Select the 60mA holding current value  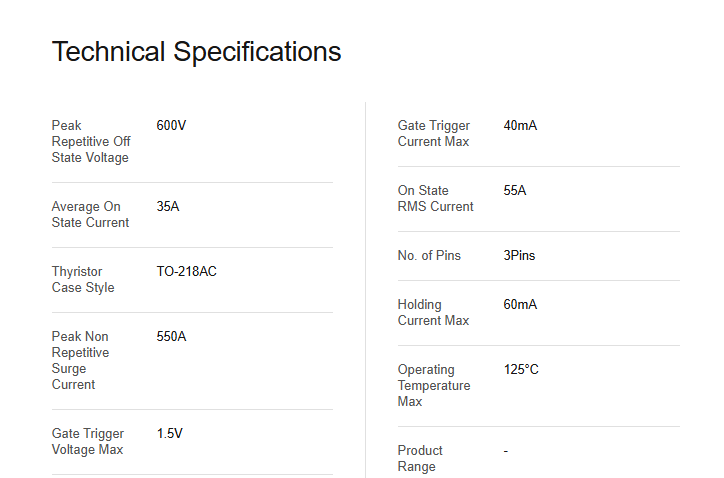[x=520, y=305]
